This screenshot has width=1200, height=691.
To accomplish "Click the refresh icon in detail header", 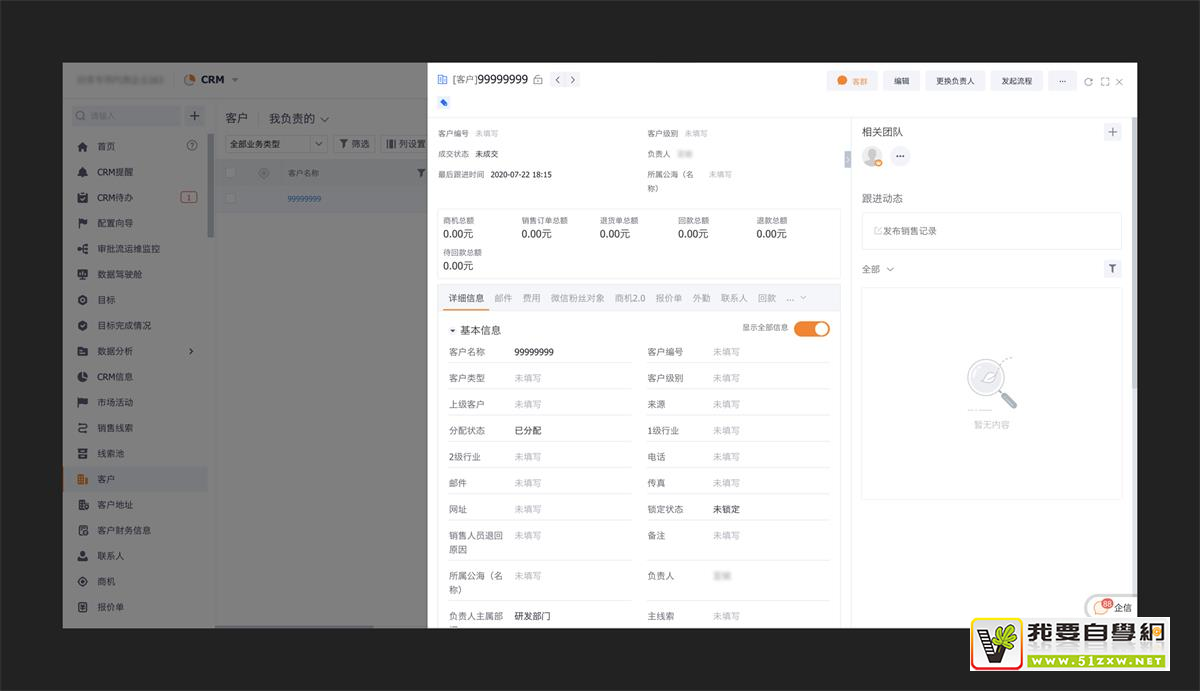I will point(1088,81).
